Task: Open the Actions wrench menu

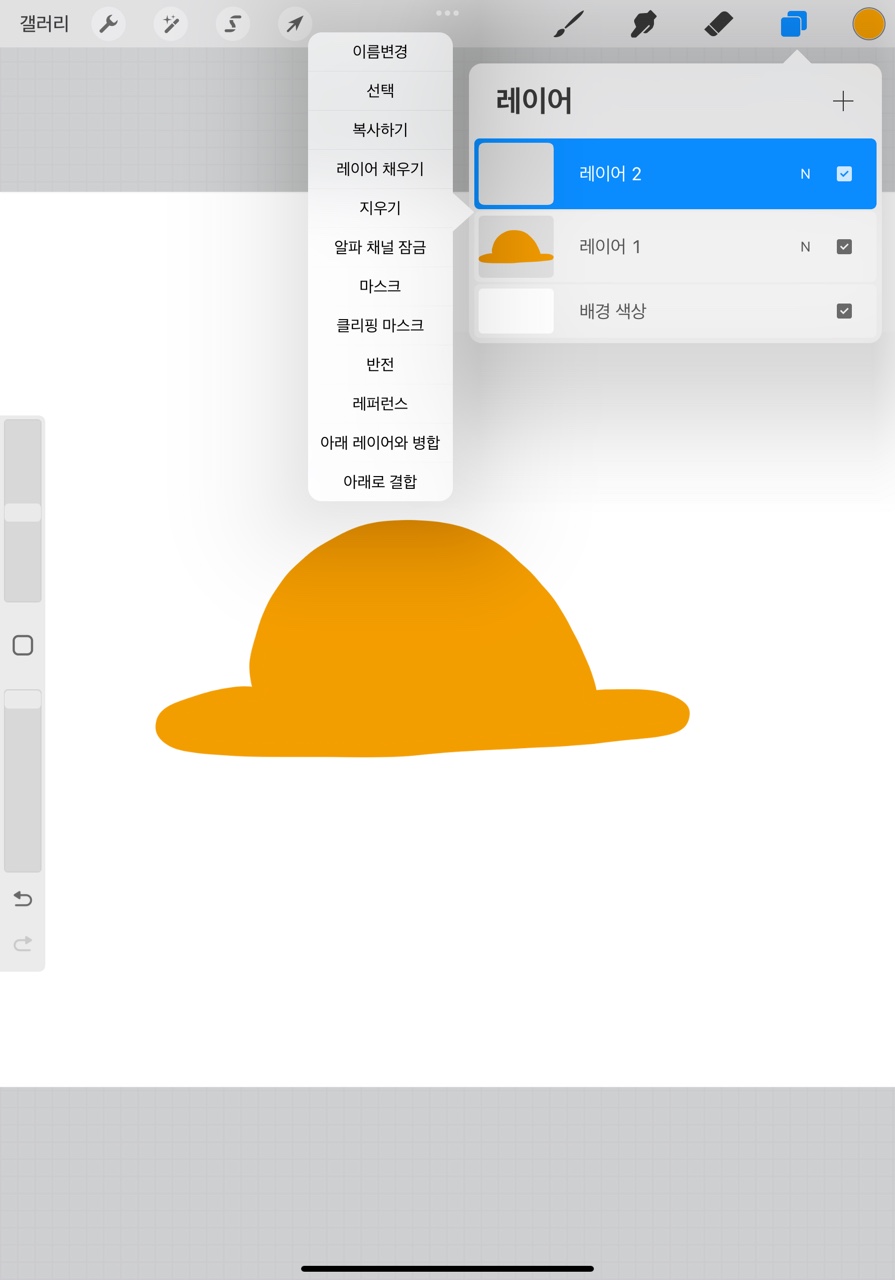Action: click(x=108, y=24)
